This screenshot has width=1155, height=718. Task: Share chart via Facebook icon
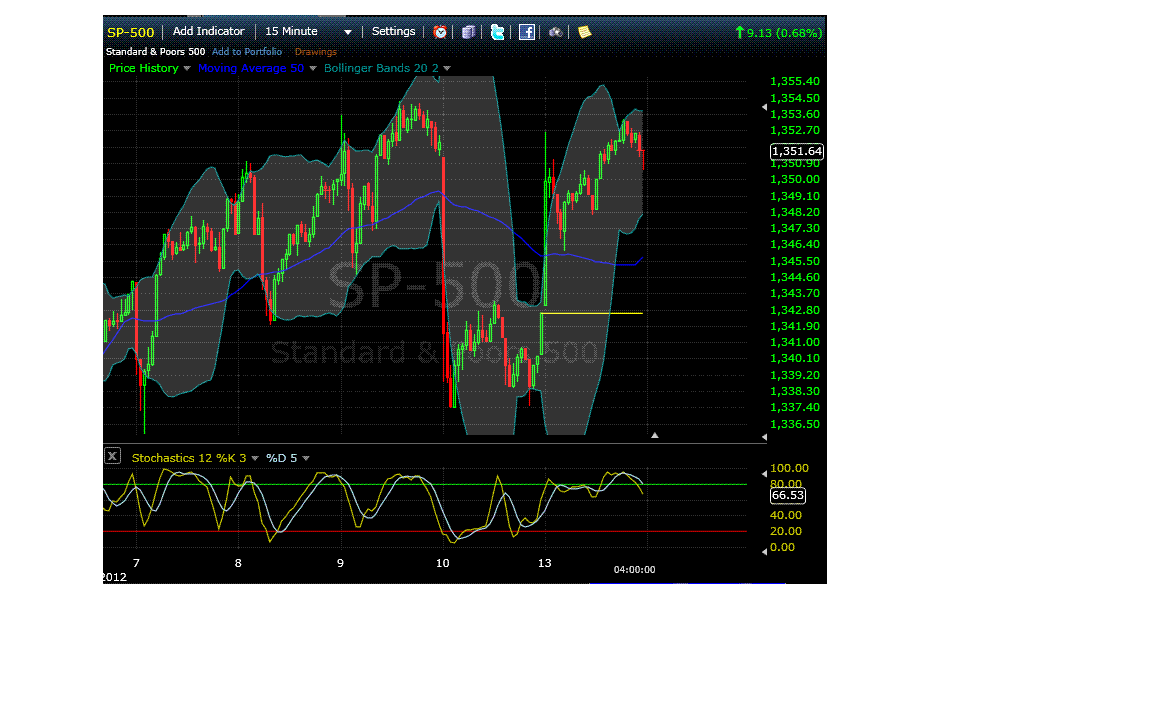(527, 32)
